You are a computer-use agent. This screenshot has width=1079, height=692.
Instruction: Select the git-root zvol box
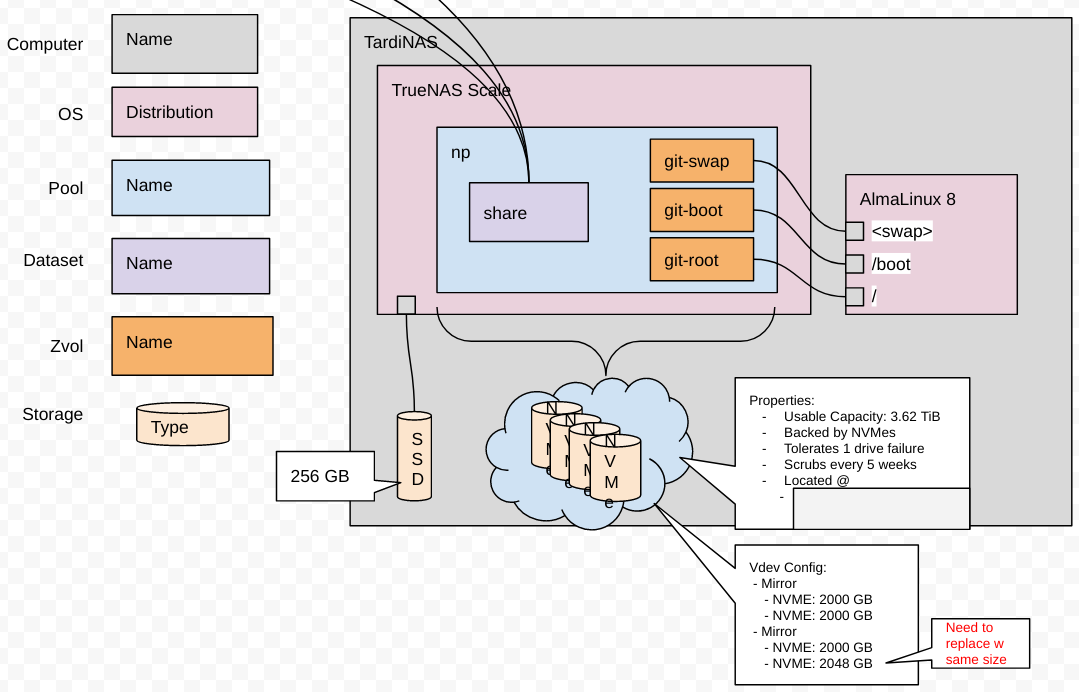(702, 259)
